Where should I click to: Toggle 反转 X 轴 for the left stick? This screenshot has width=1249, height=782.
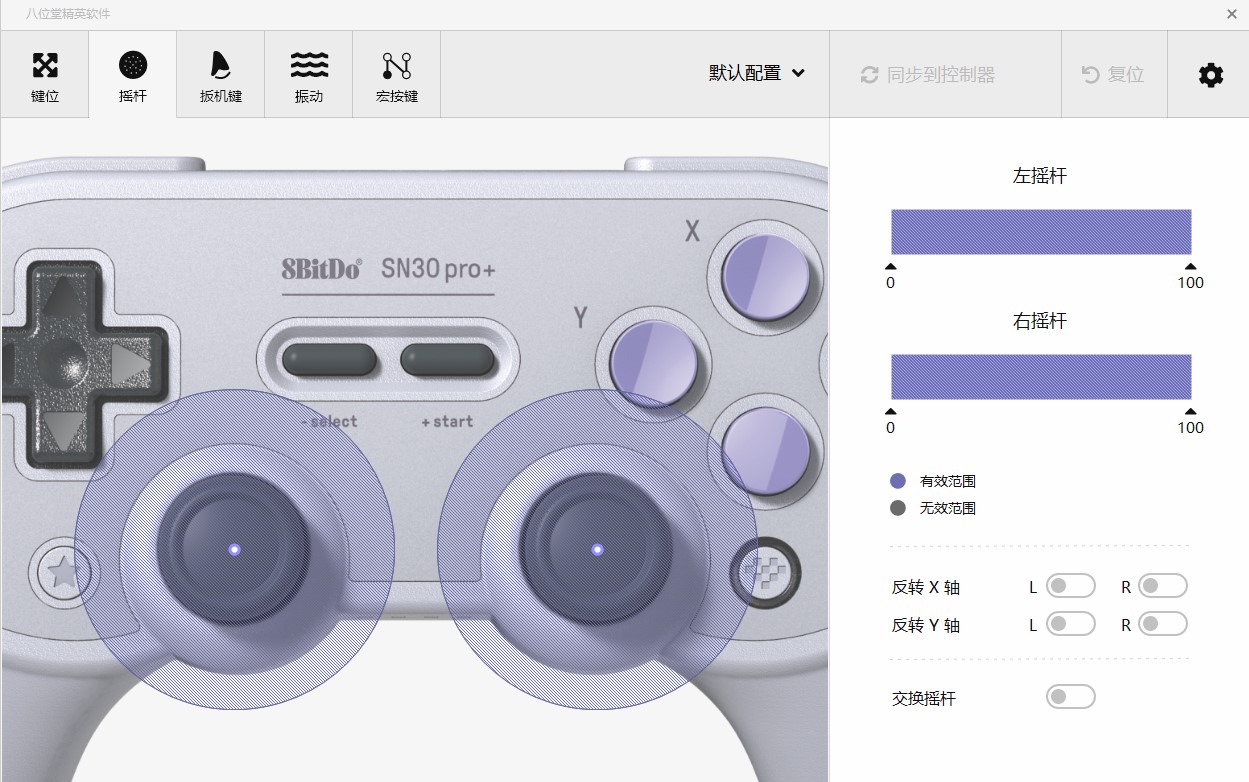tap(1070, 587)
